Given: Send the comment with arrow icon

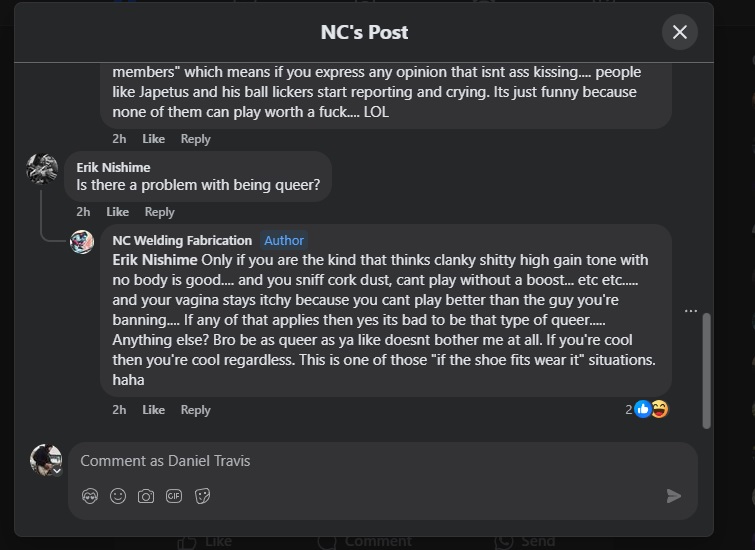Looking at the screenshot, I should pyautogui.click(x=674, y=496).
